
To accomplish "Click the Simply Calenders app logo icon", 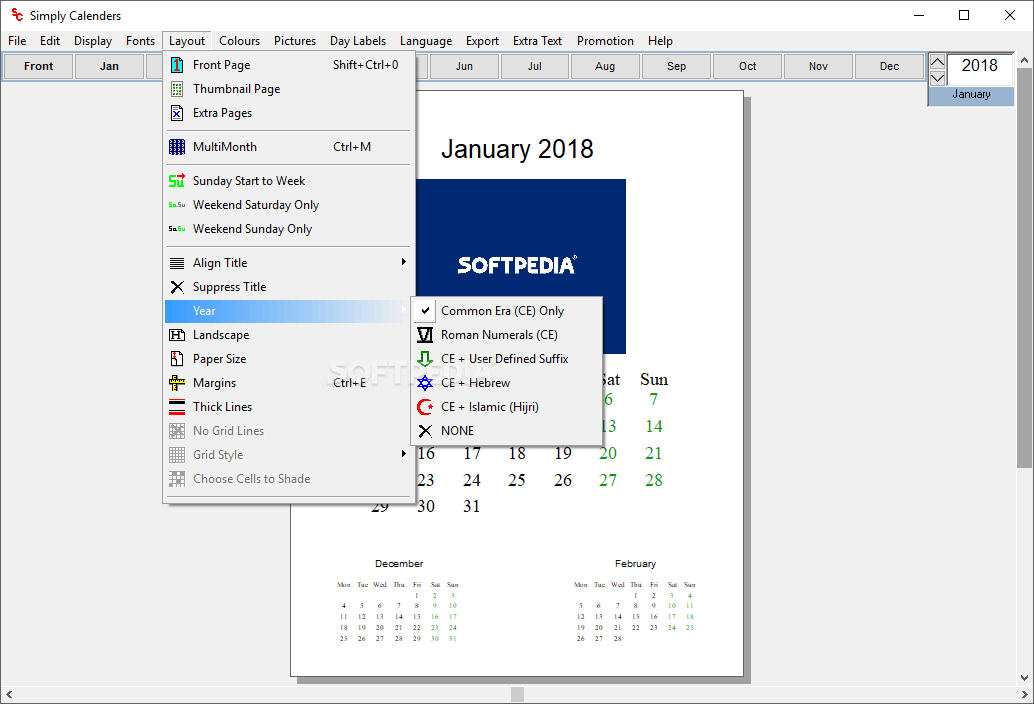I will pyautogui.click(x=17, y=15).
